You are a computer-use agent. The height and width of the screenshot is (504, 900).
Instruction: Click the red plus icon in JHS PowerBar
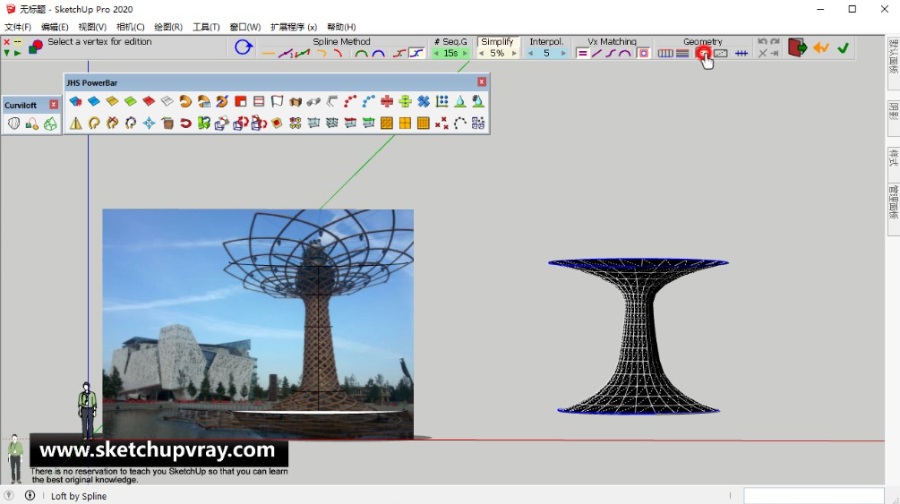point(387,102)
